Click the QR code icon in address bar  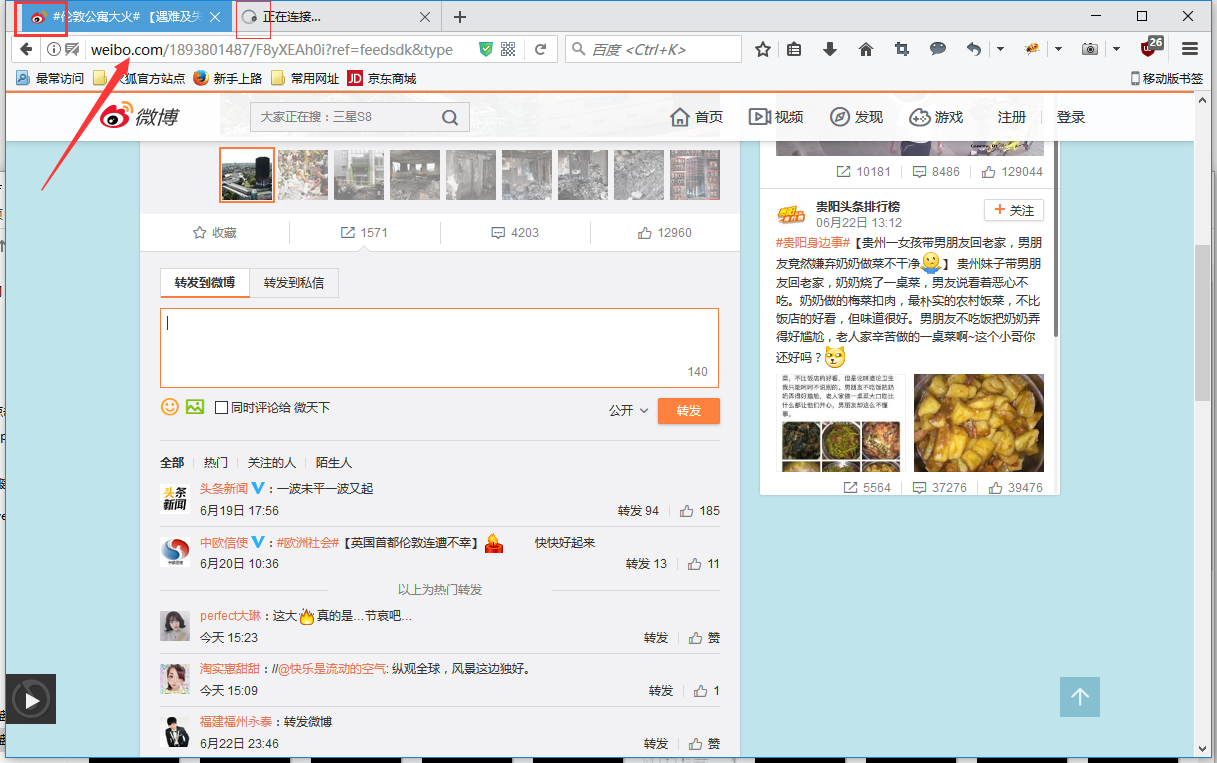coord(508,49)
